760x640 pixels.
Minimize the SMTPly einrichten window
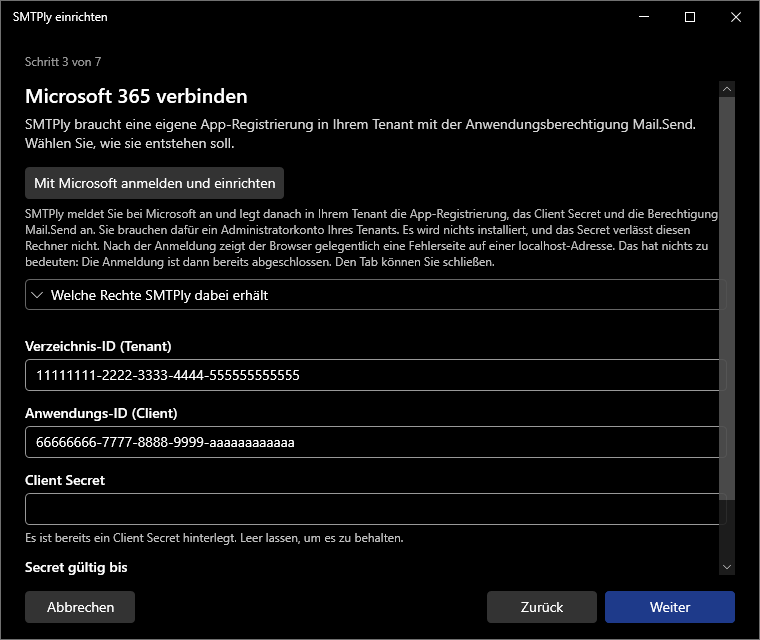click(644, 17)
